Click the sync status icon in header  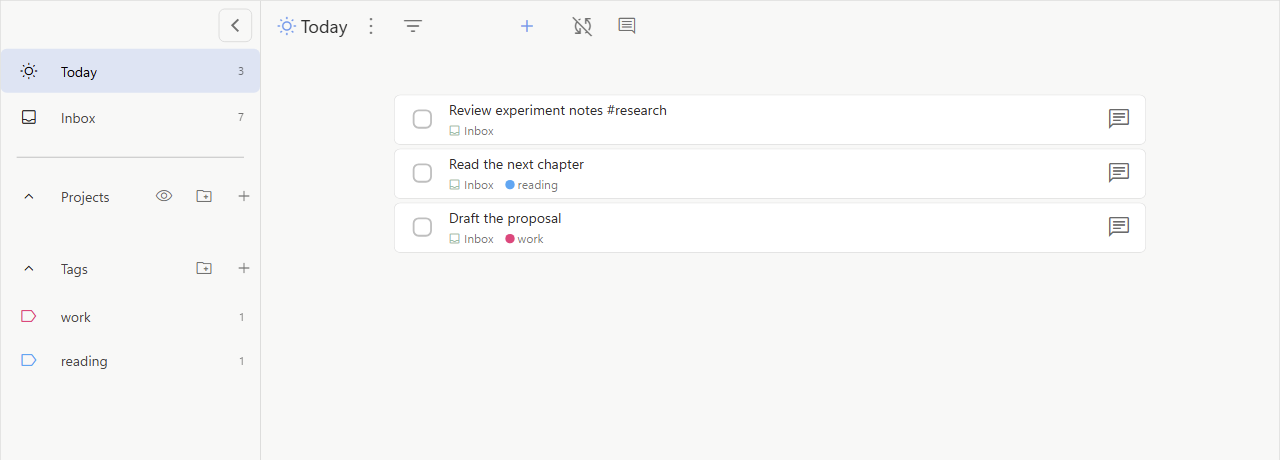pos(582,26)
